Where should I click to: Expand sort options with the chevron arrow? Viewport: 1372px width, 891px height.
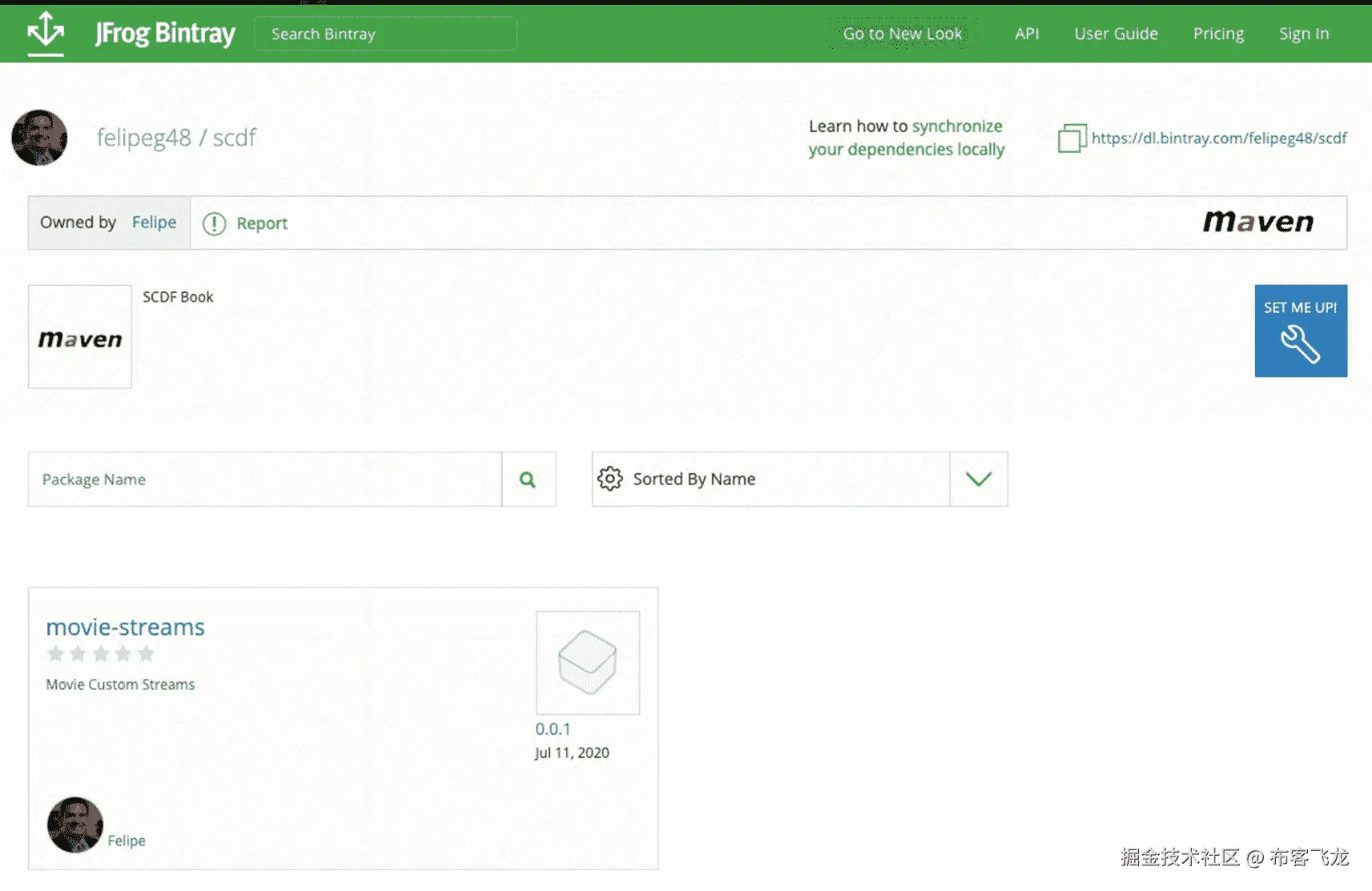[979, 479]
